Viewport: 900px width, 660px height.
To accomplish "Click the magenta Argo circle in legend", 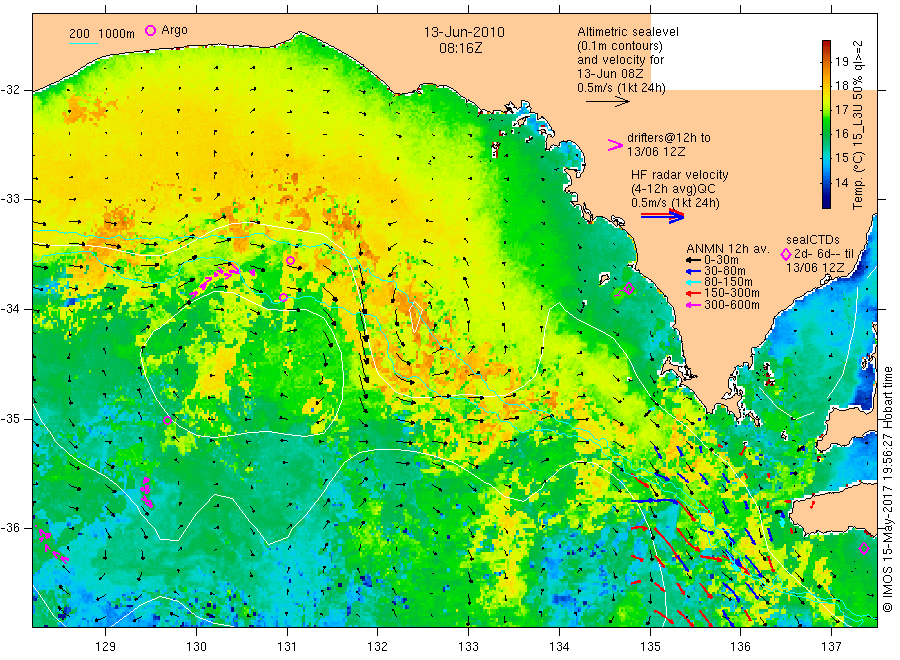I will pyautogui.click(x=150, y=30).
